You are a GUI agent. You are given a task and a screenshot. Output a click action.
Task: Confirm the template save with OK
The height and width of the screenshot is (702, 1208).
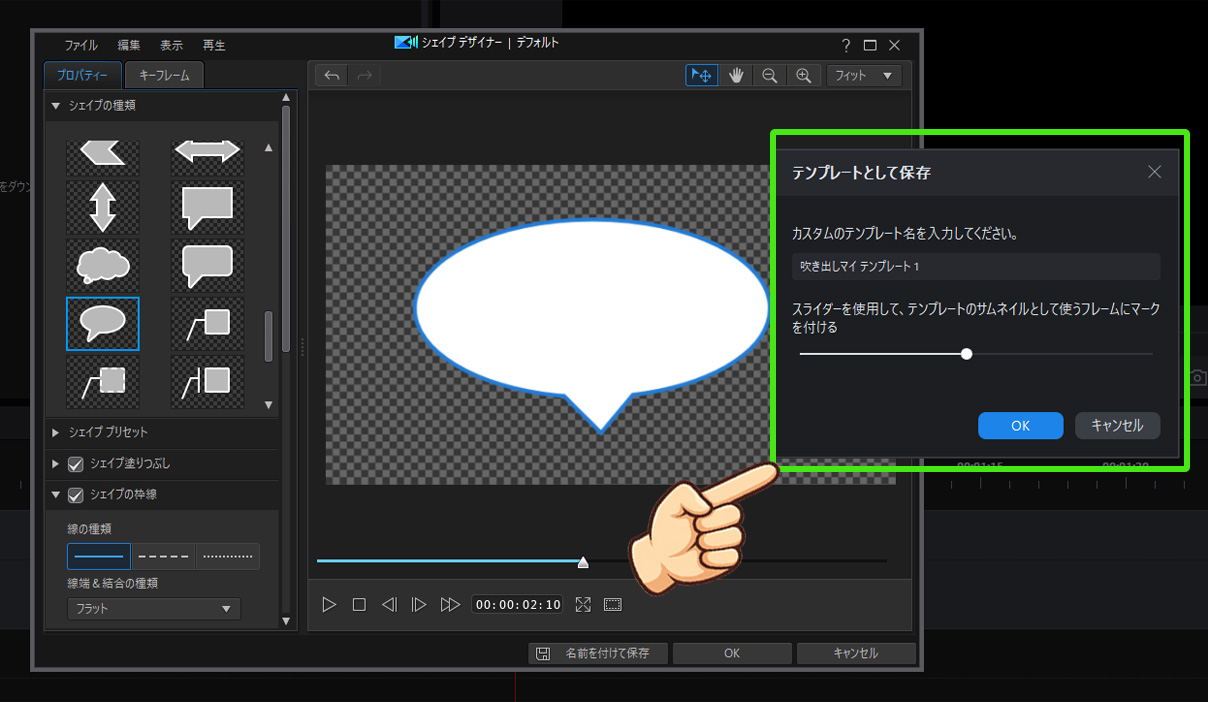coord(1020,425)
